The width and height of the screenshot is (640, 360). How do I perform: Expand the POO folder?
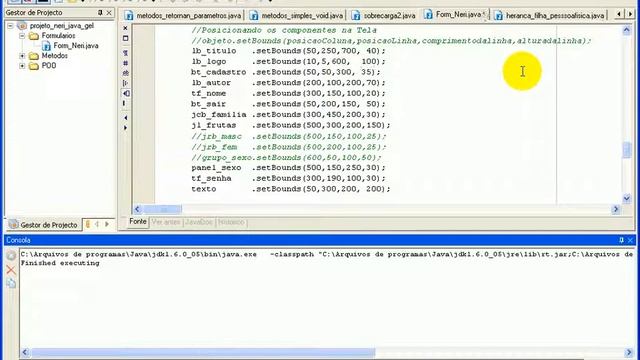pos(22,66)
